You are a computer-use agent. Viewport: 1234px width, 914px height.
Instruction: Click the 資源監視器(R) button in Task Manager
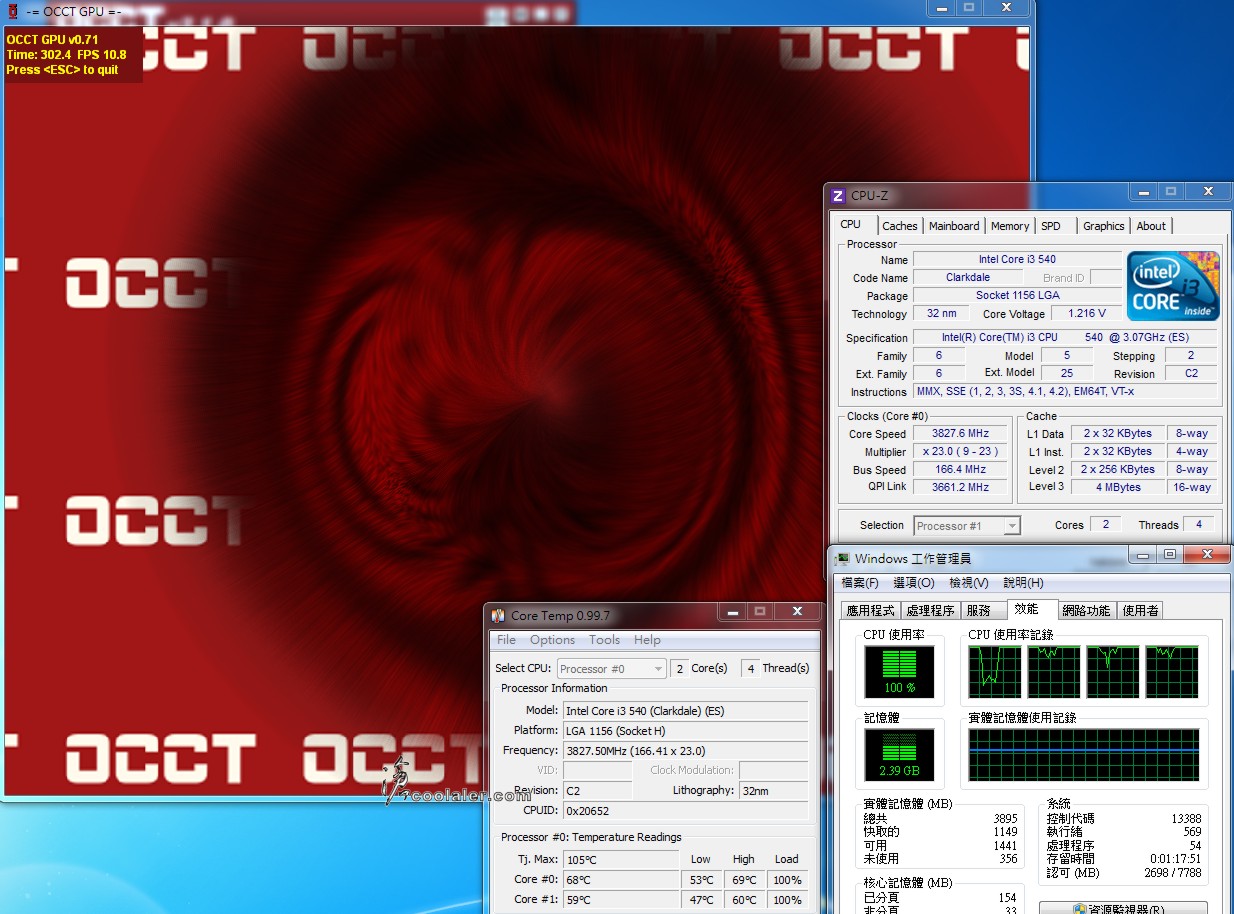coord(1123,909)
